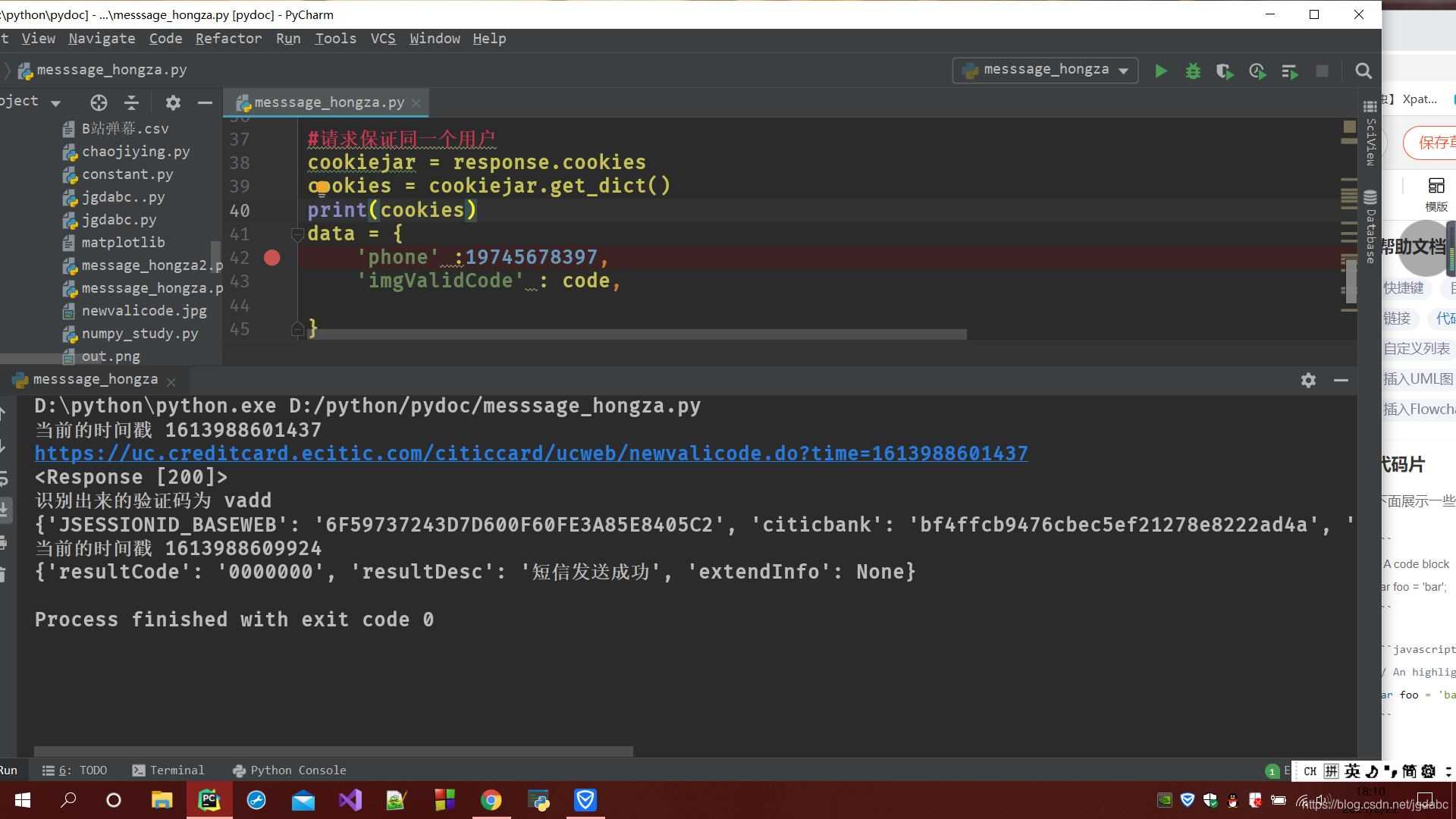Image resolution: width=1456 pixels, height=819 pixels.
Task: Toggle breakpoint on line 42
Action: (271, 258)
